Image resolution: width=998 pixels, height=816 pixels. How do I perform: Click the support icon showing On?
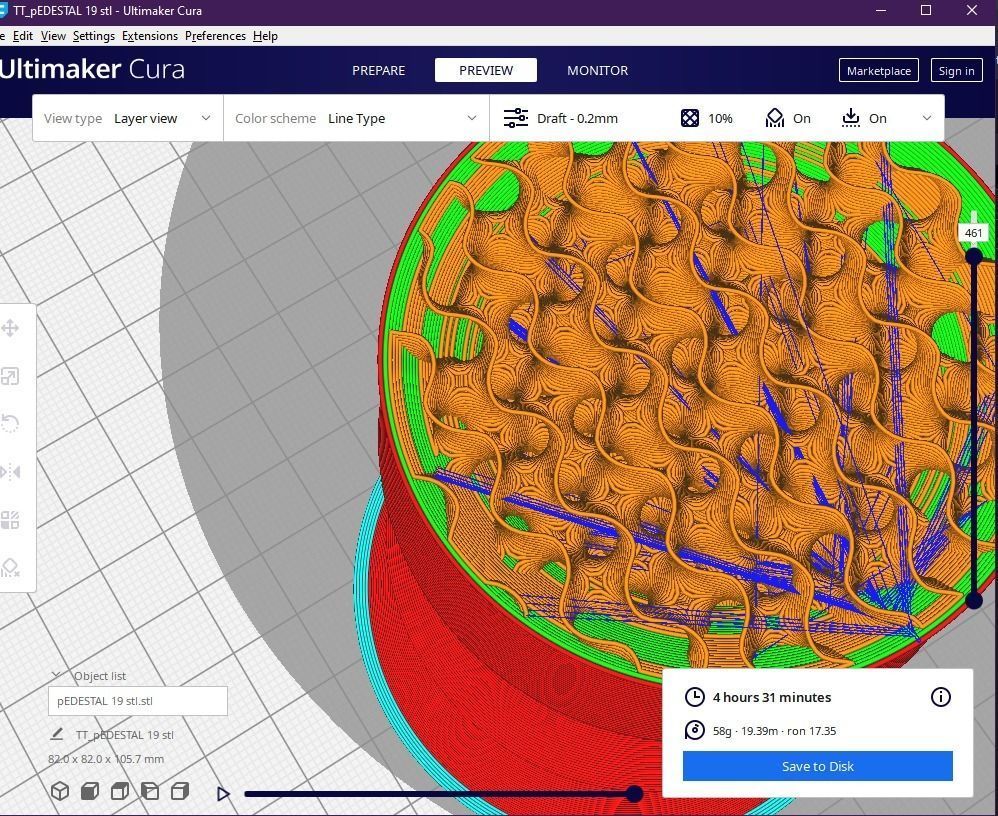click(x=775, y=118)
